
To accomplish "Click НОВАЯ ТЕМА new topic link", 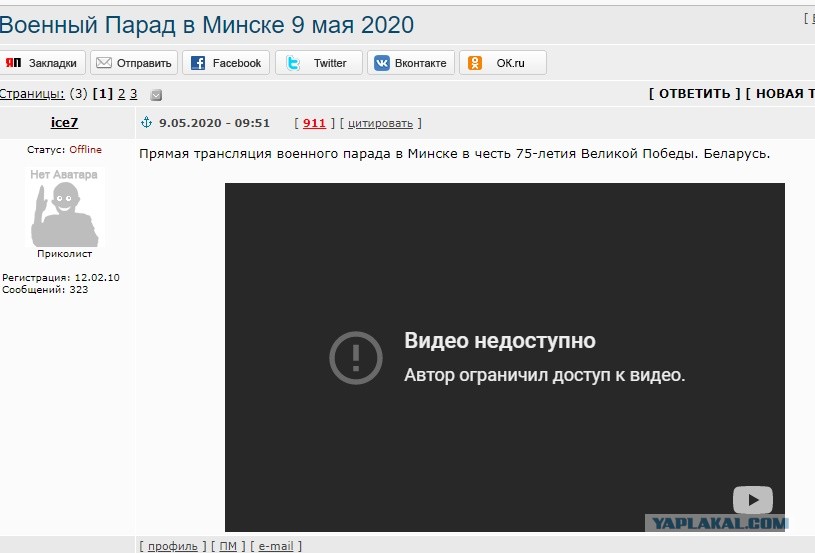I will click(x=780, y=94).
